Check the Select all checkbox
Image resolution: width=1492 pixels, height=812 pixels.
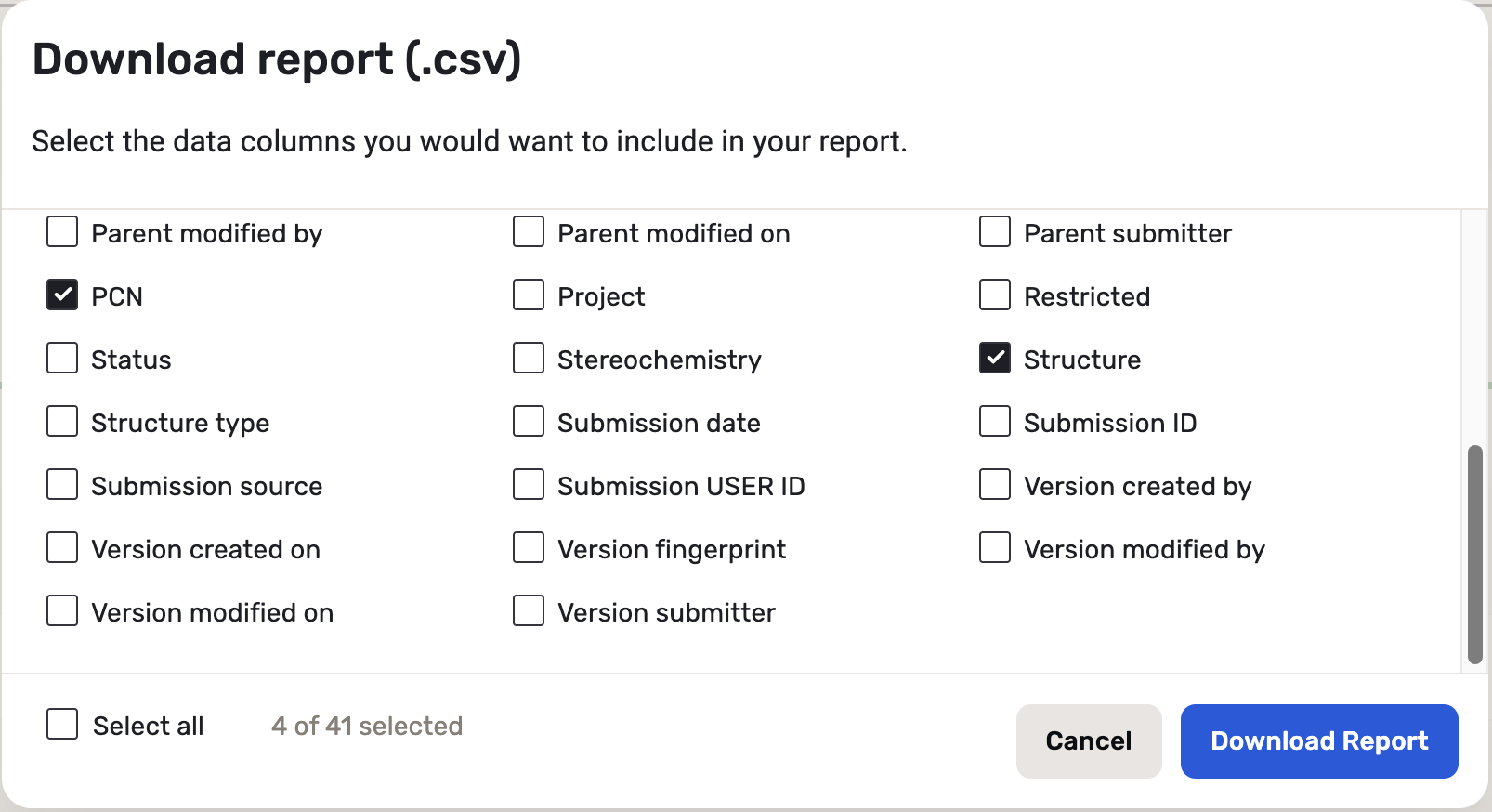[x=62, y=725]
